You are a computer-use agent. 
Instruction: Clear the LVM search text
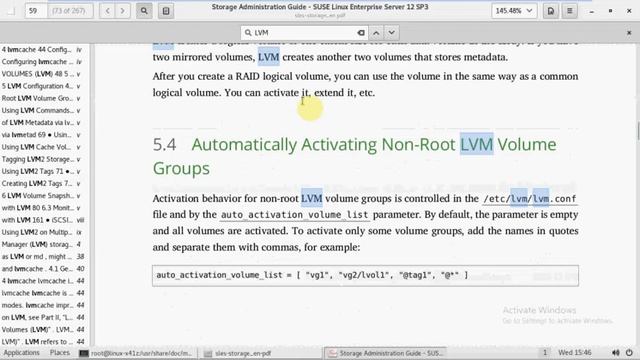[361, 33]
